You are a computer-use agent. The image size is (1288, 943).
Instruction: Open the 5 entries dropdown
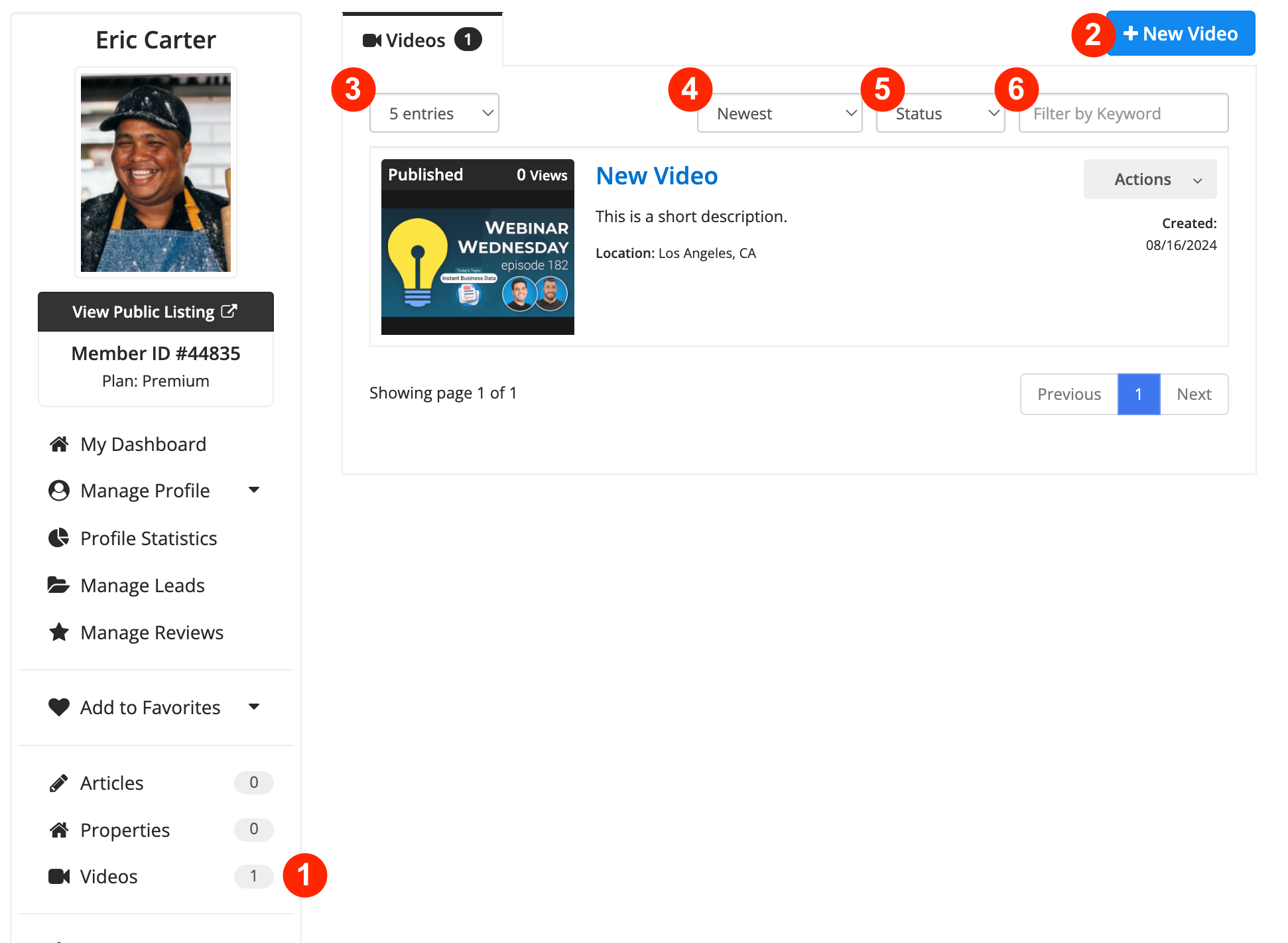point(434,113)
